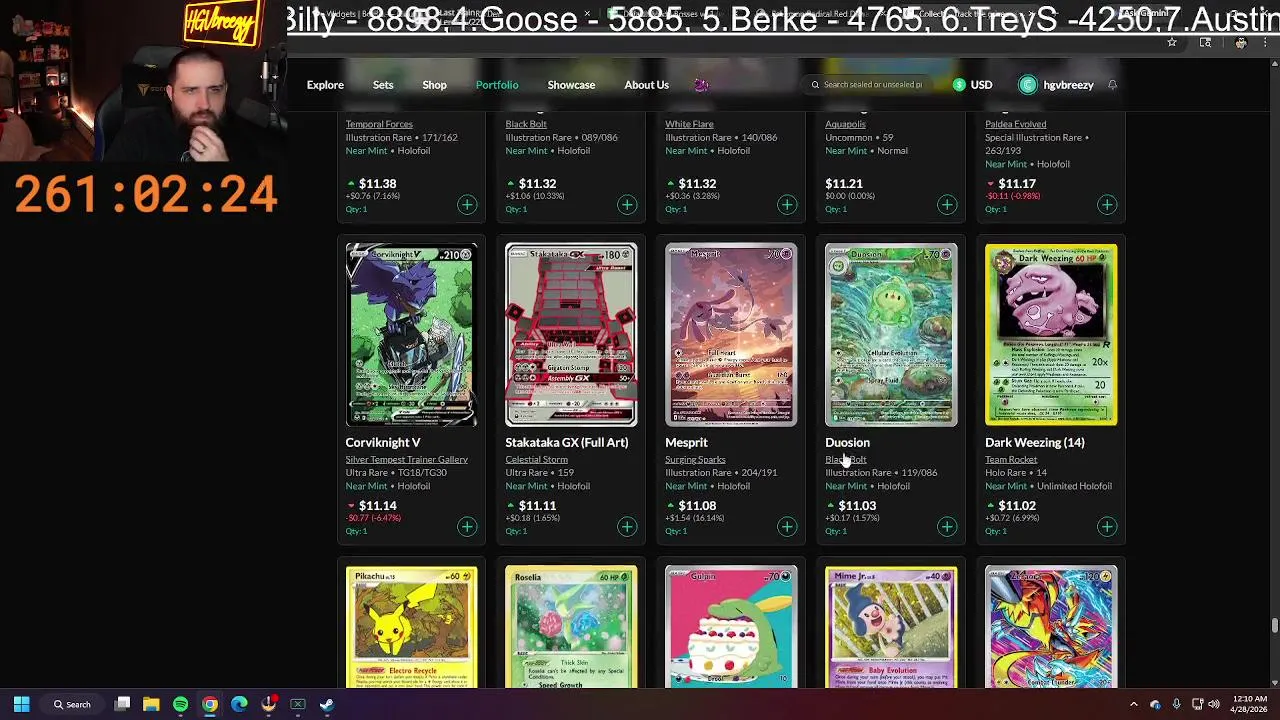Open the Silver Tempest Trainer Gallery set link
This screenshot has height=720, width=1280.
[406, 459]
